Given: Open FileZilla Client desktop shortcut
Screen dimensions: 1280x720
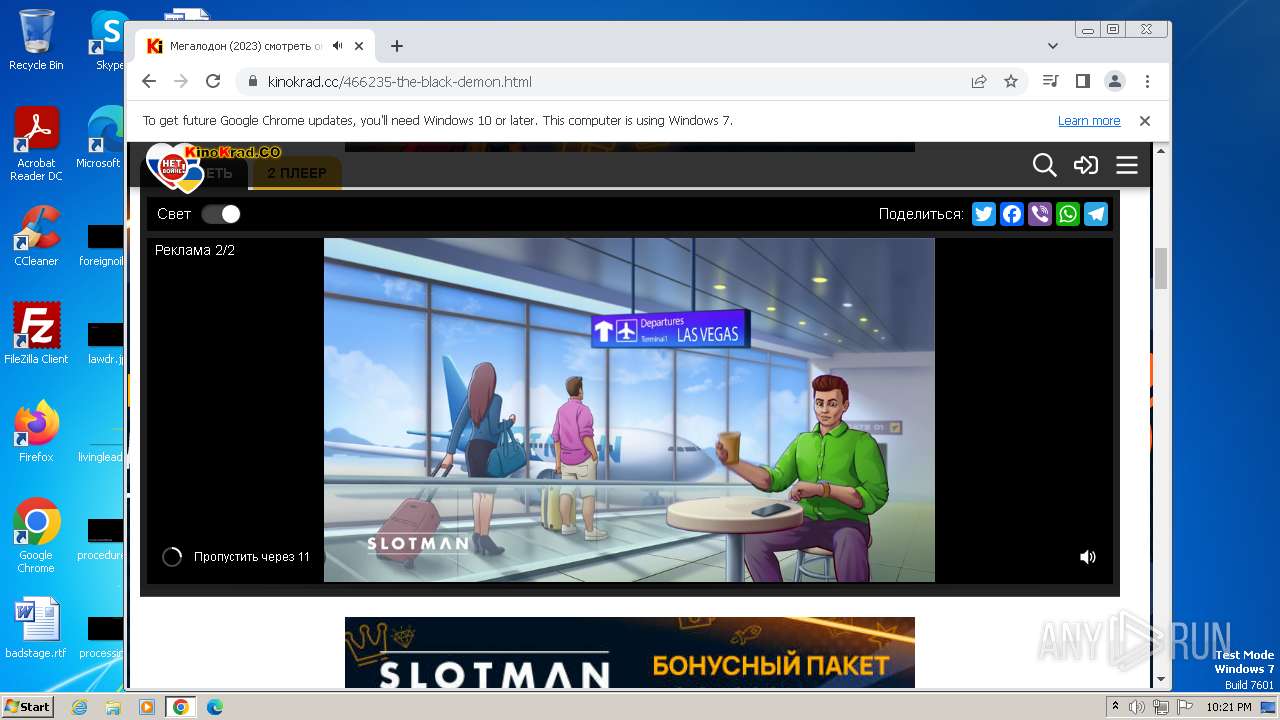Looking at the screenshot, I should pos(36,334).
